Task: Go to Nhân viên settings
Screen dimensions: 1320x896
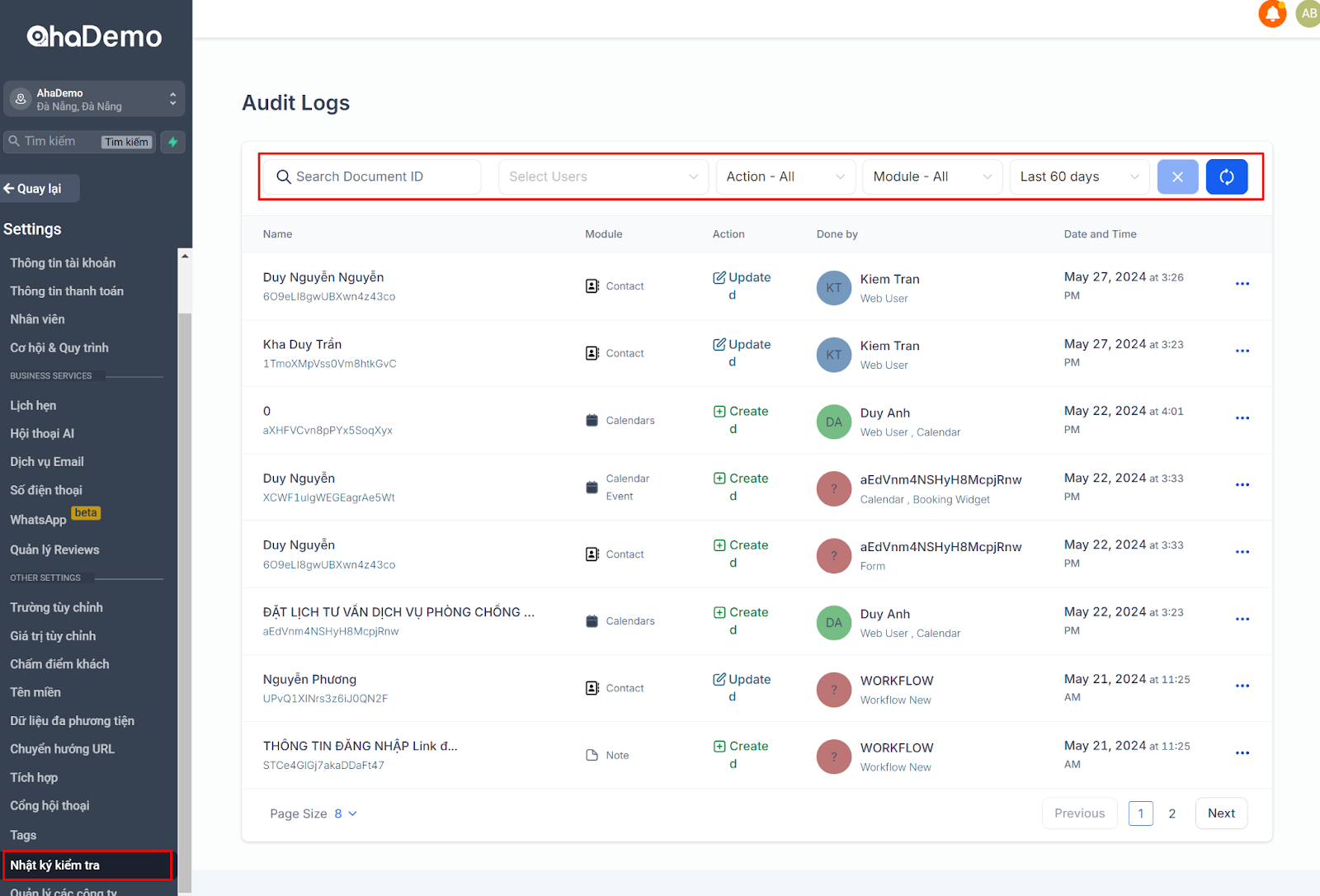Action: coord(37,318)
